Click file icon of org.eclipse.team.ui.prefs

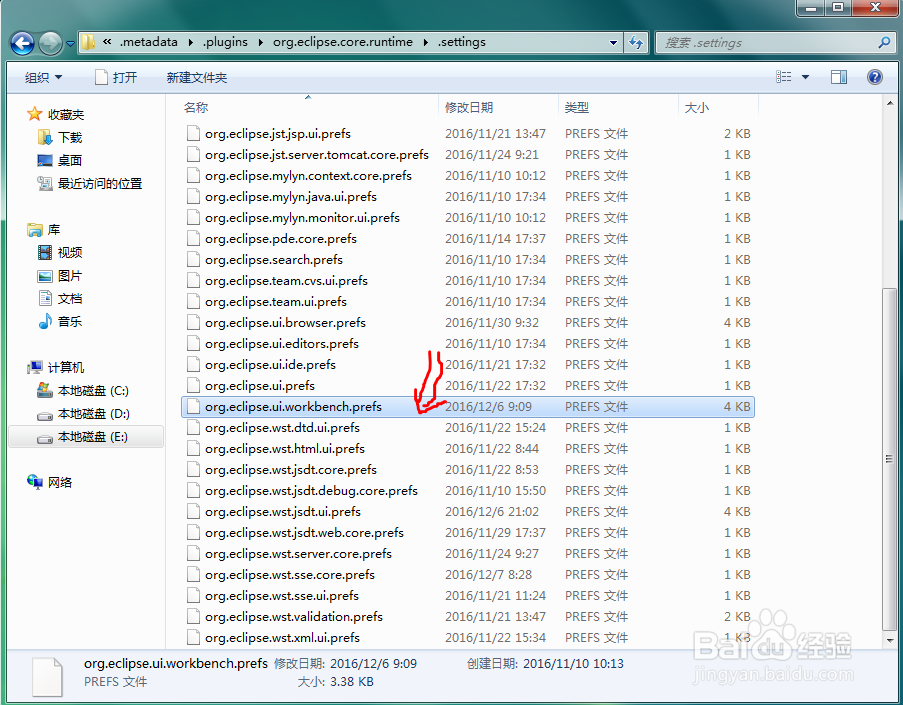[x=194, y=302]
